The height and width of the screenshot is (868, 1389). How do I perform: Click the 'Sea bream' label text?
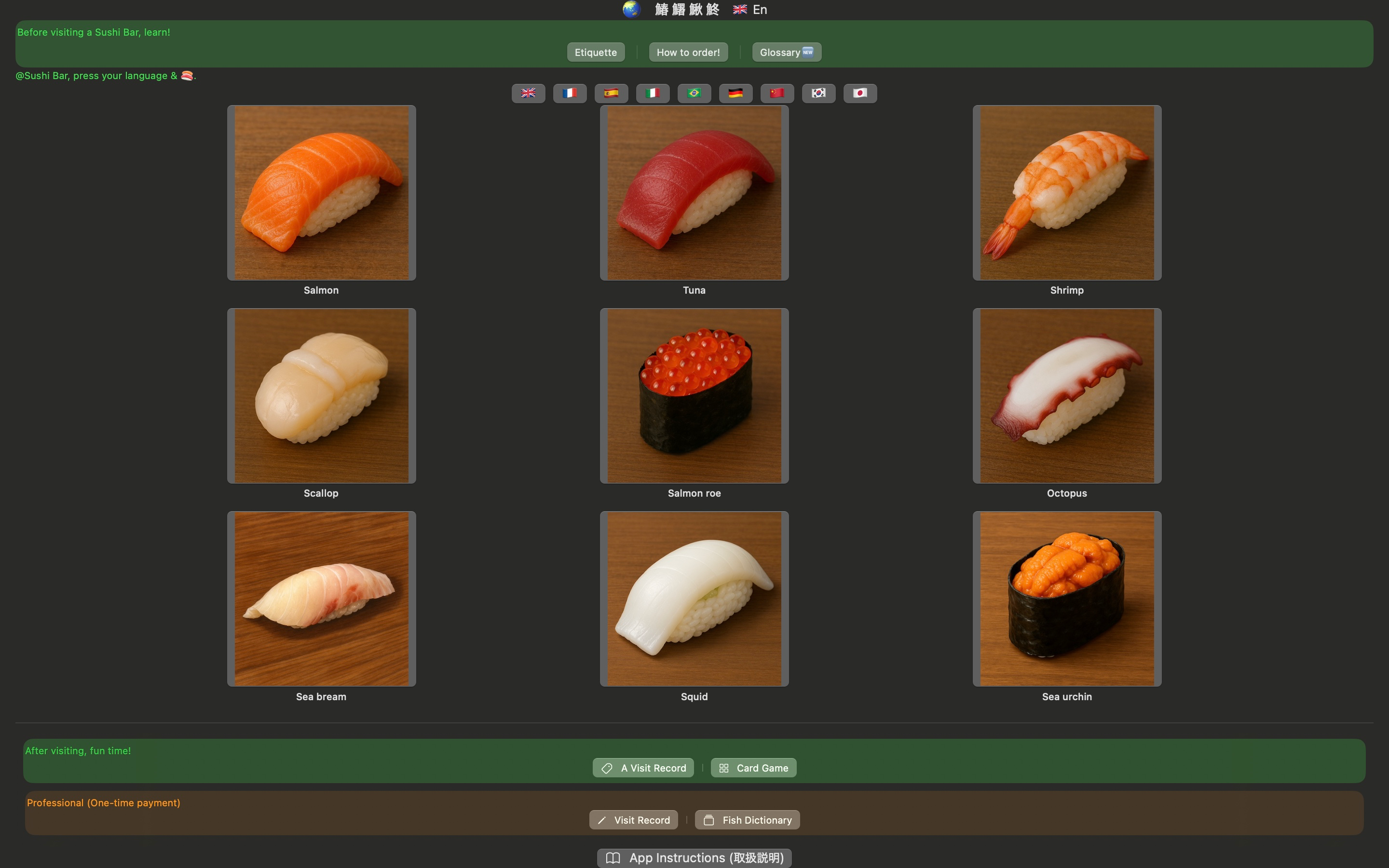point(321,697)
